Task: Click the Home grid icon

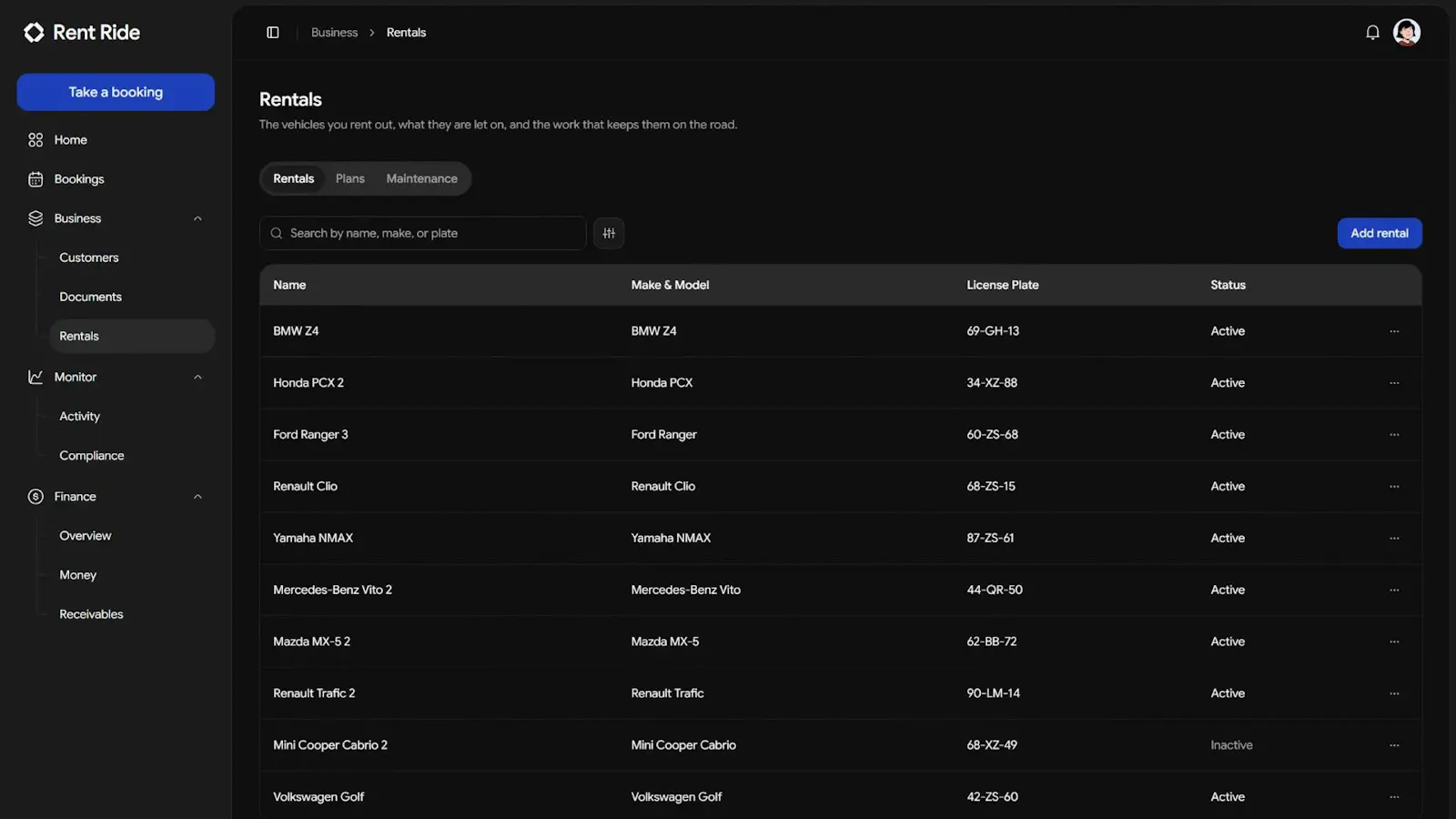Action: click(x=35, y=140)
